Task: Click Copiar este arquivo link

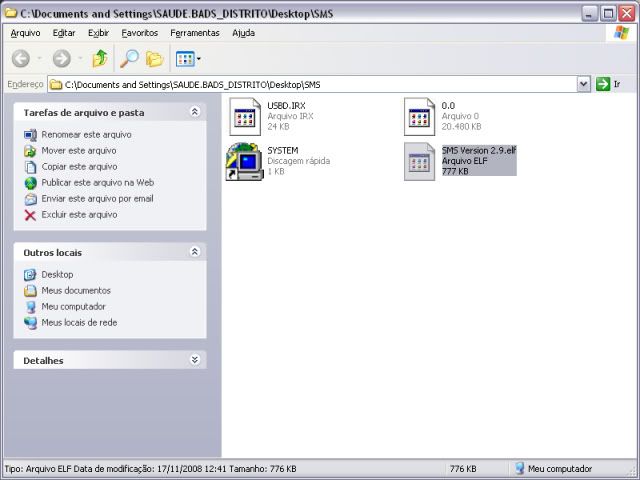Action: coord(79,167)
